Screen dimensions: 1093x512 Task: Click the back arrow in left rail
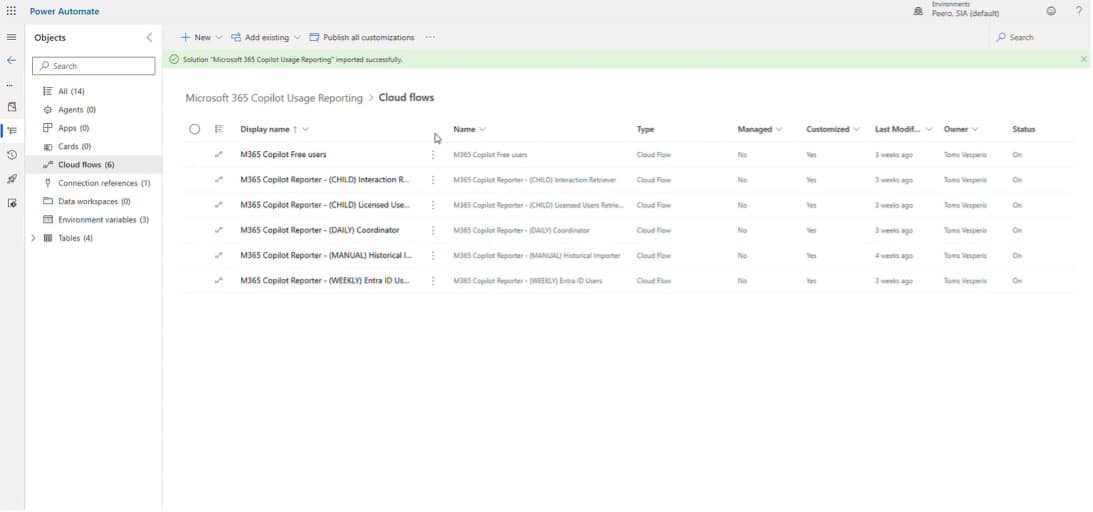click(x=11, y=61)
